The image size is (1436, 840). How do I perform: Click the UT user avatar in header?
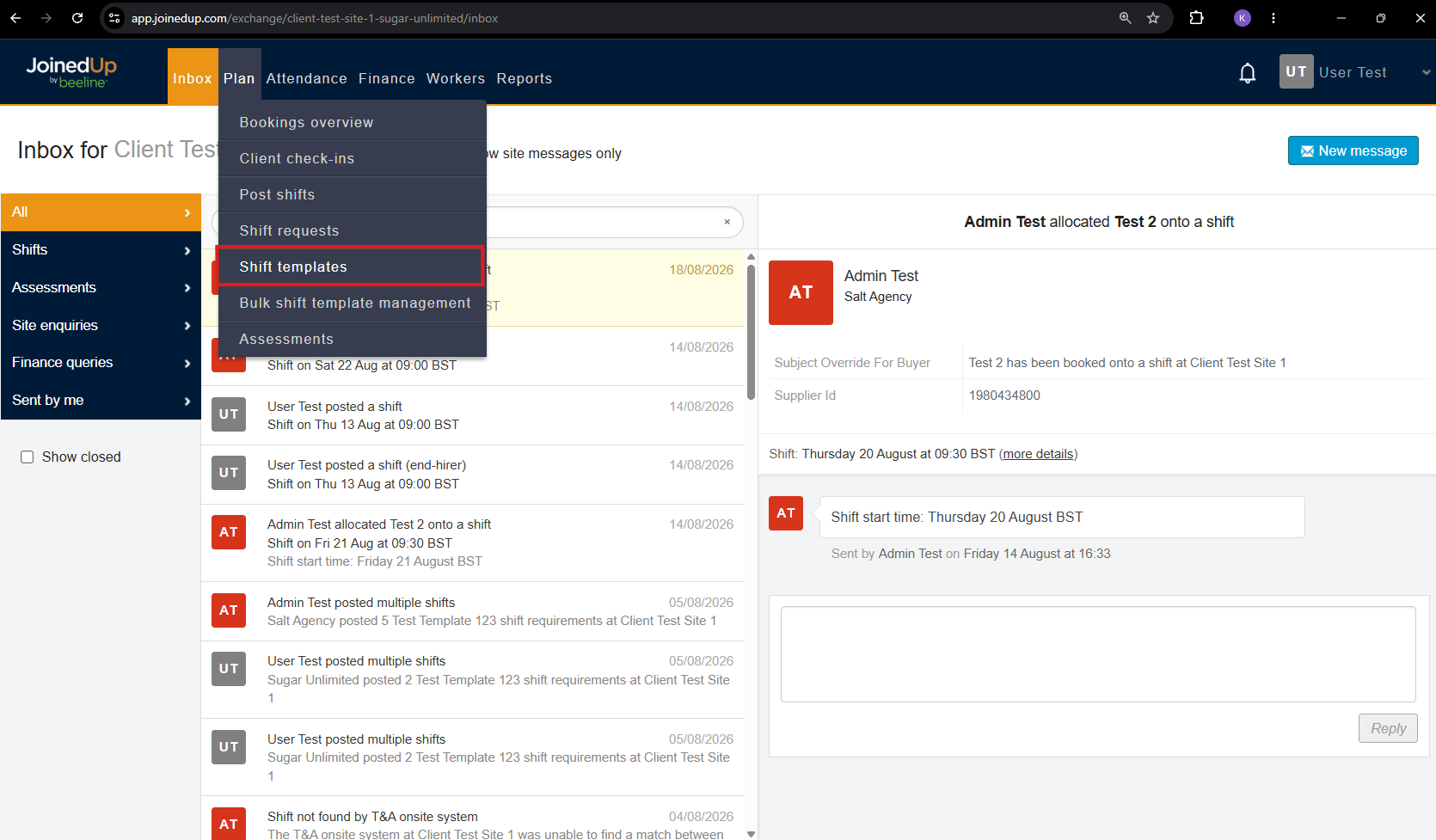click(x=1296, y=72)
